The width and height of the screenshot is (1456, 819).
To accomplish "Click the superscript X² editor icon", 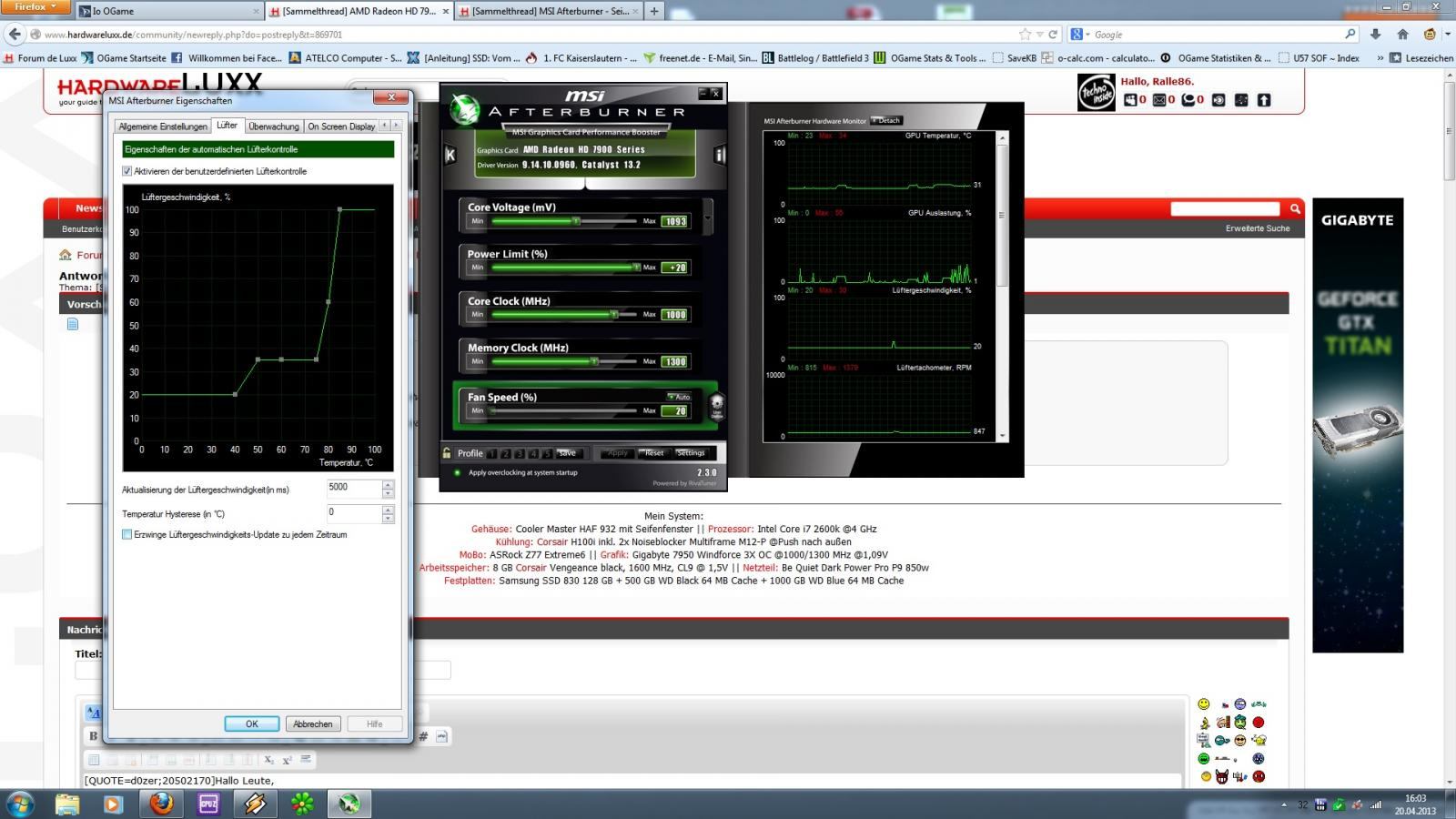I will (x=287, y=759).
